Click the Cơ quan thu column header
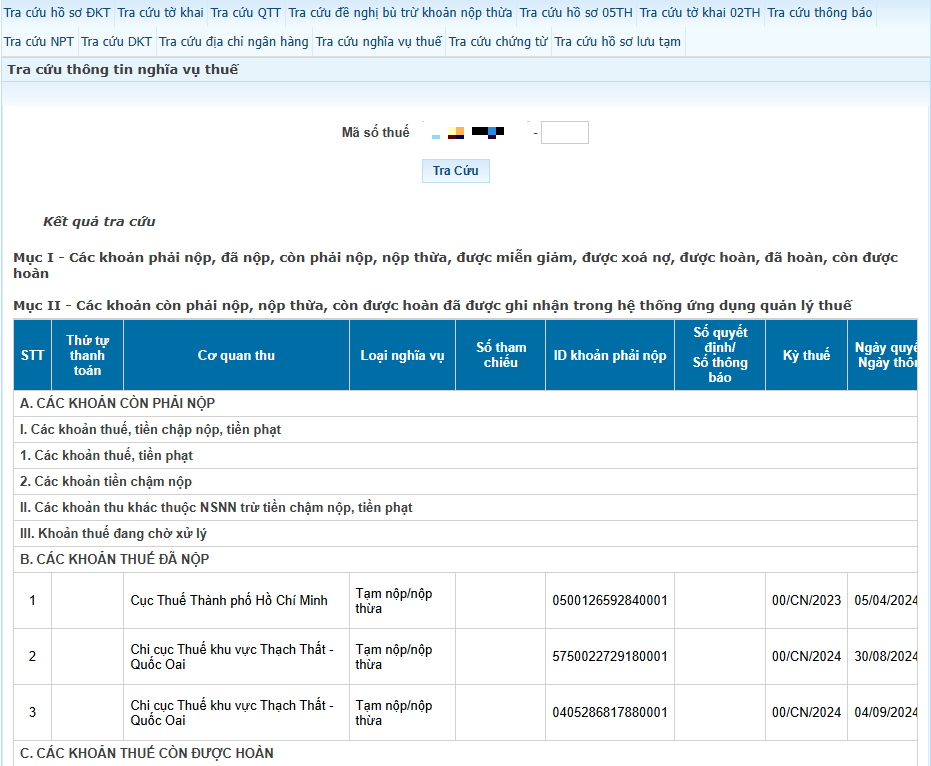931x766 pixels. coord(236,356)
